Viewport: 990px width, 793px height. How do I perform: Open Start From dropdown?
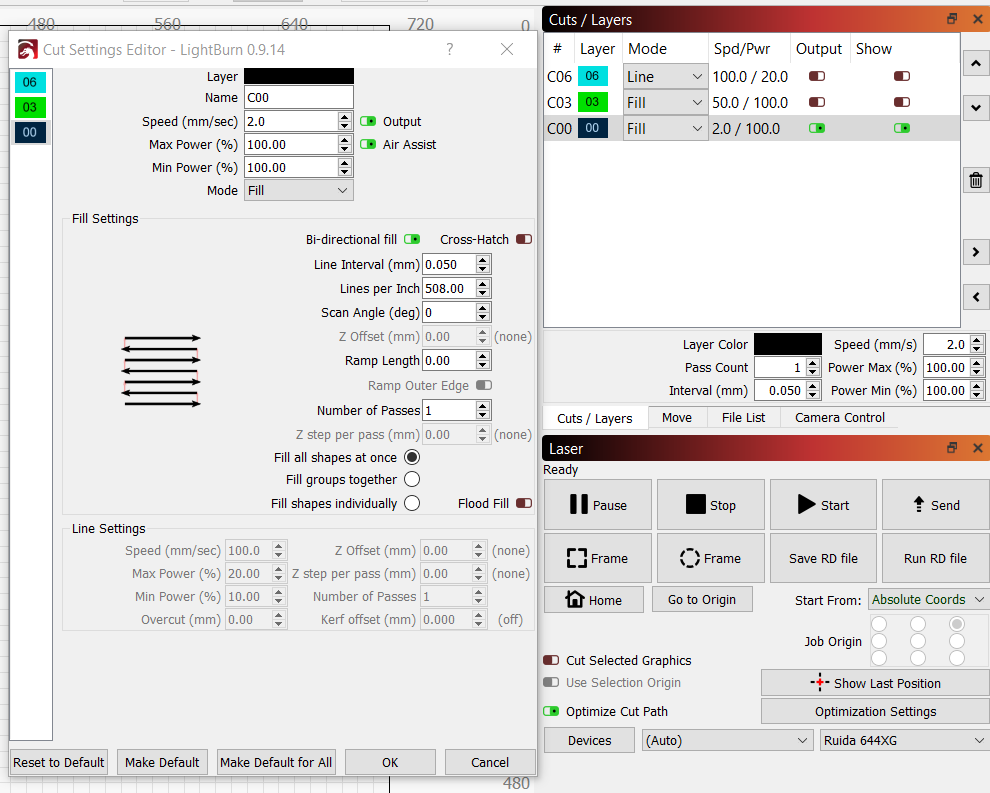pos(928,600)
